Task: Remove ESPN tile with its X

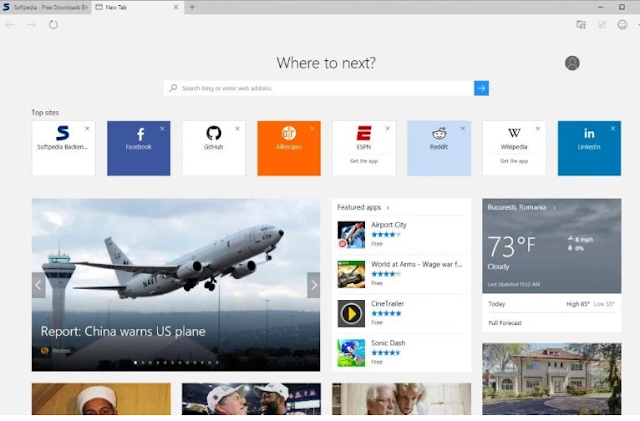Action: [387, 128]
